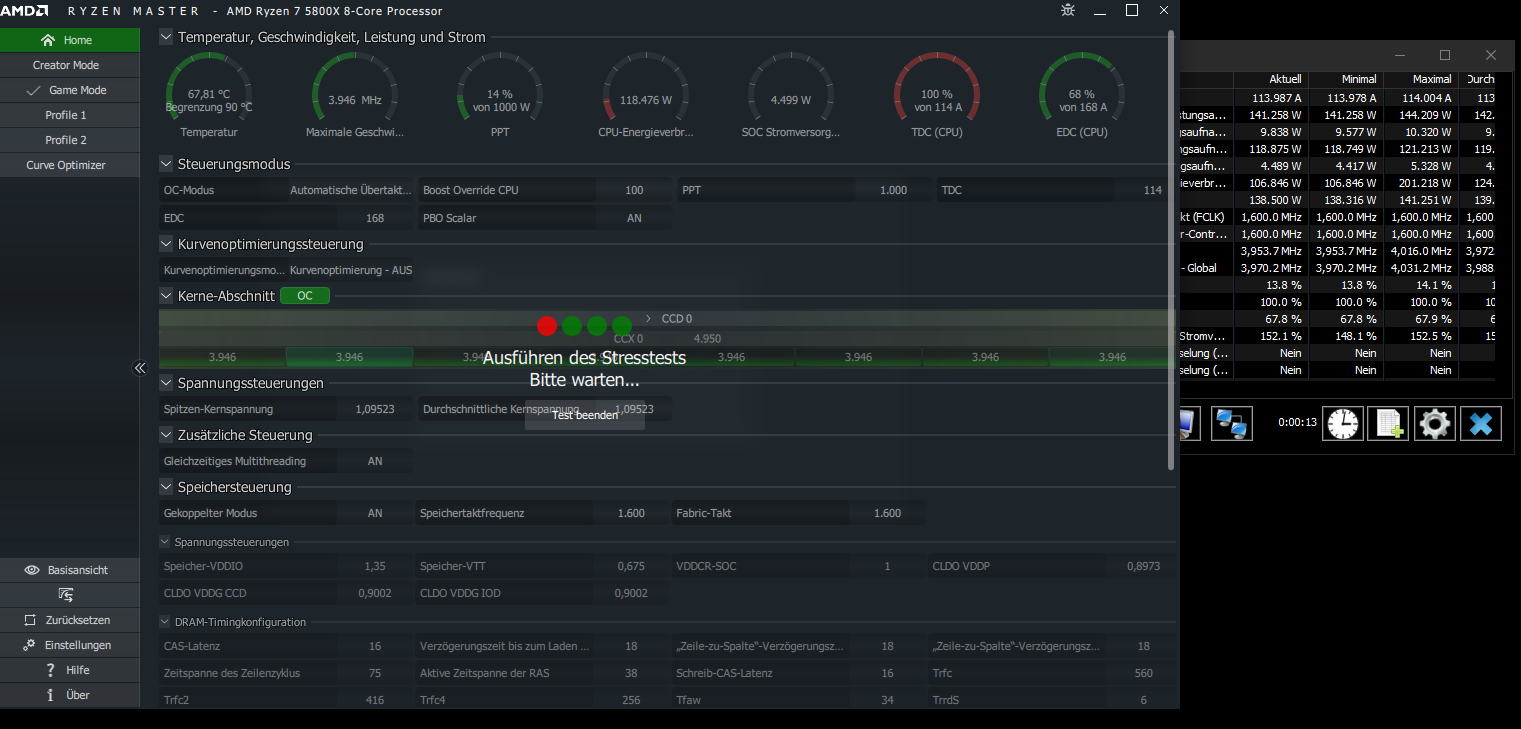Click the Maximal column header in sensor window
Screen dimensions: 1521x729
tap(1421, 79)
